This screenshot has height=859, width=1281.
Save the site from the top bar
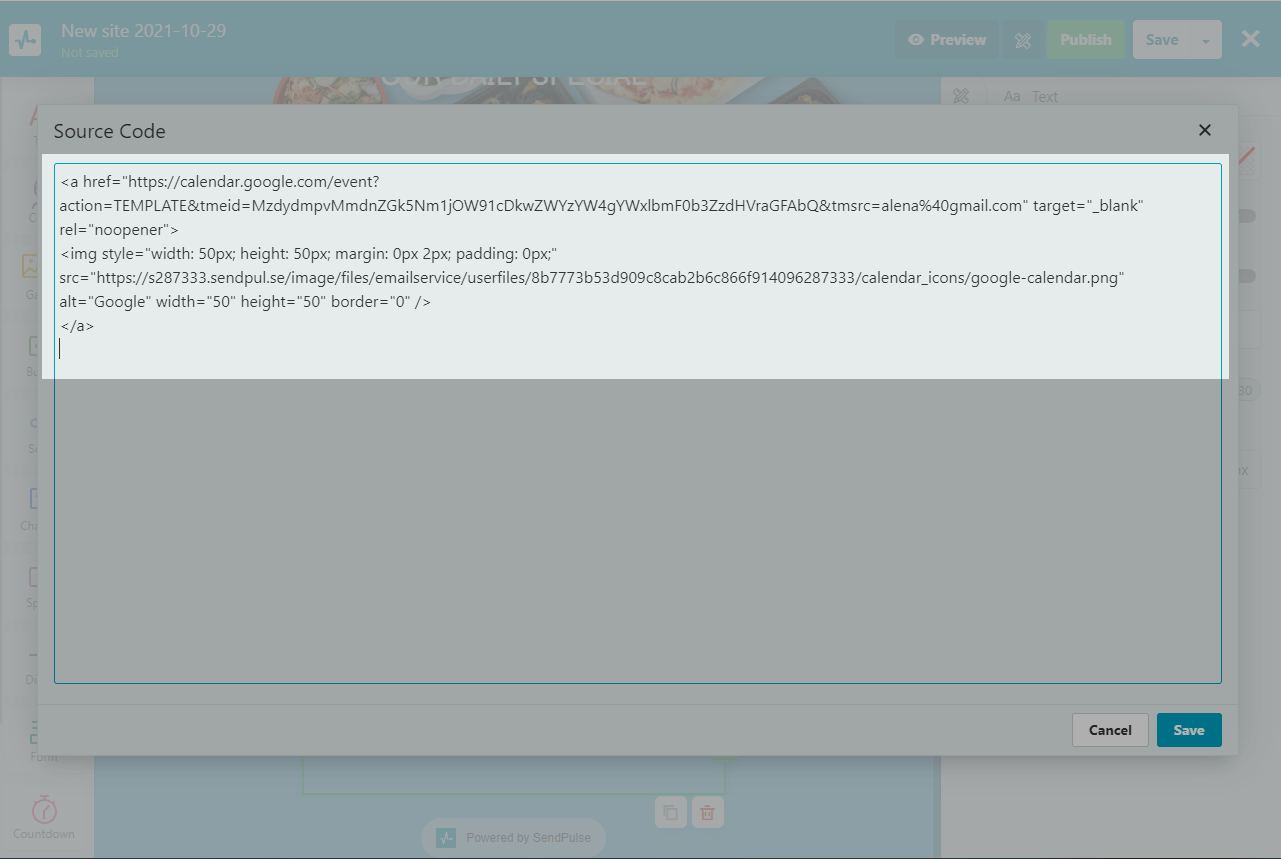point(1161,40)
